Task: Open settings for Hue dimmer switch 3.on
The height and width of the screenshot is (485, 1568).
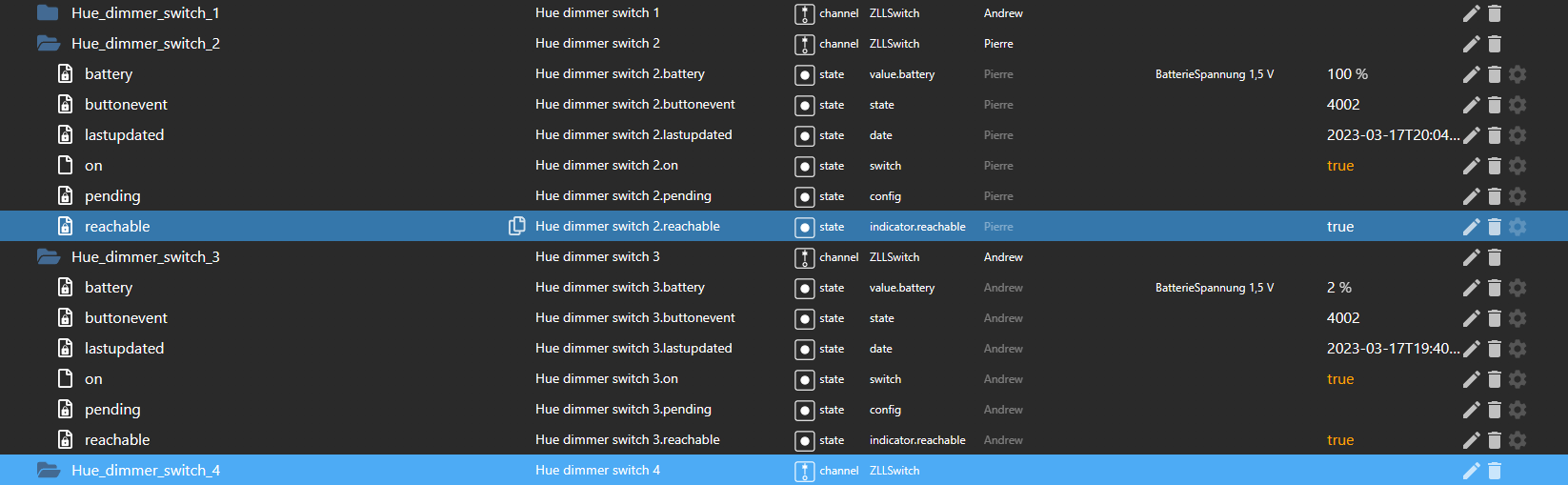Action: [x=1518, y=379]
